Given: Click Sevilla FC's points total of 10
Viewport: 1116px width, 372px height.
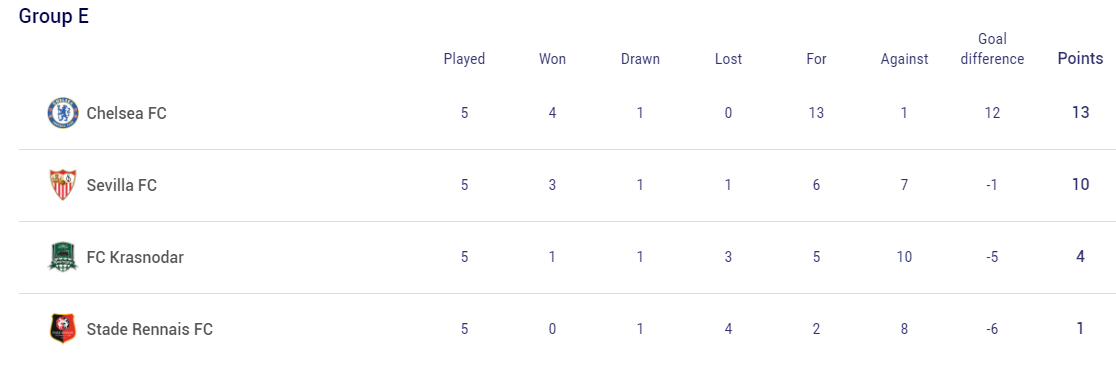Looking at the screenshot, I should (x=1080, y=184).
